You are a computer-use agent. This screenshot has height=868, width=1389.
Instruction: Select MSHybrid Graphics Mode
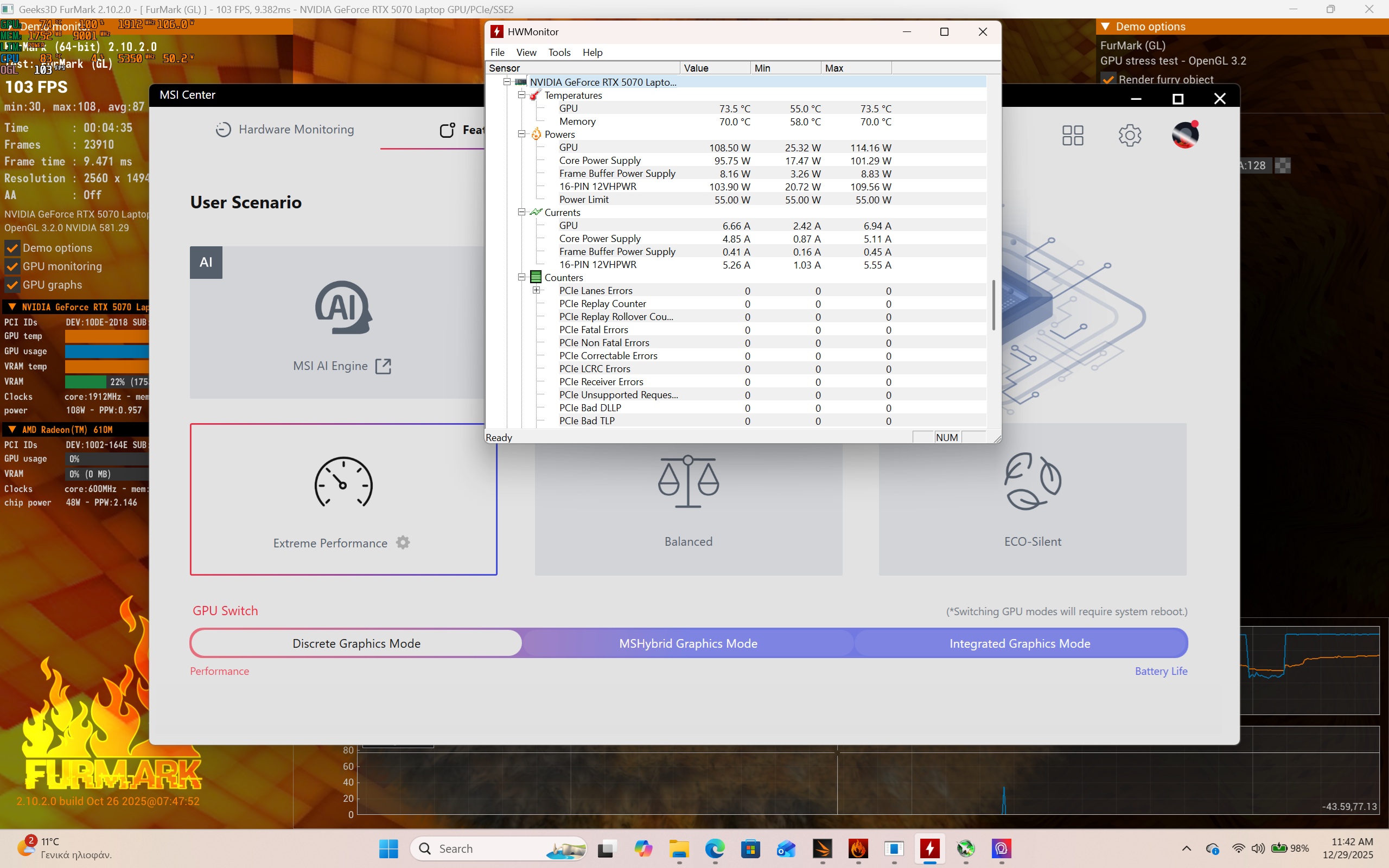coord(687,643)
